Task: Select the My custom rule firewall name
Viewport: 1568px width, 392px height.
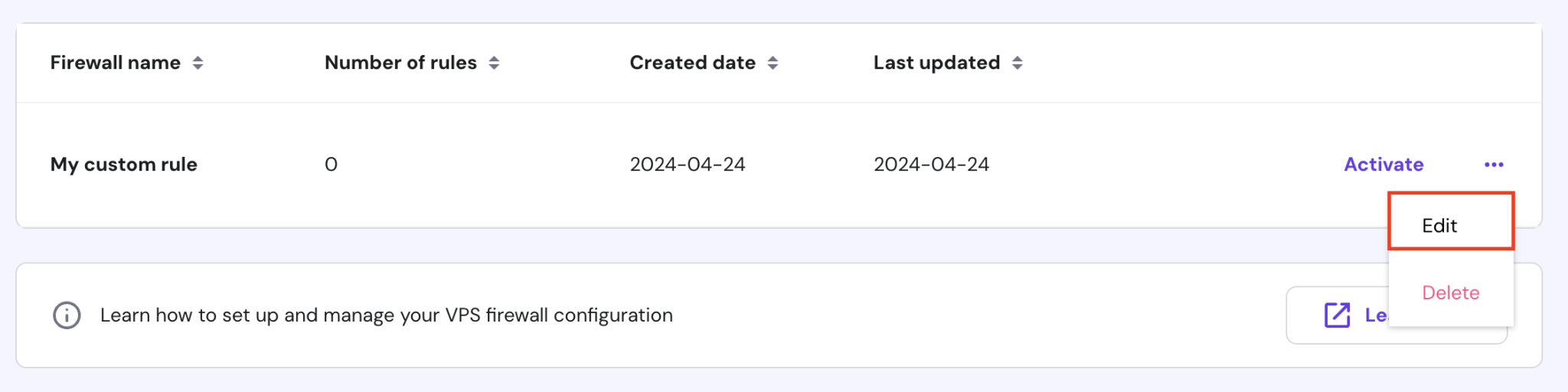Action: [x=124, y=165]
